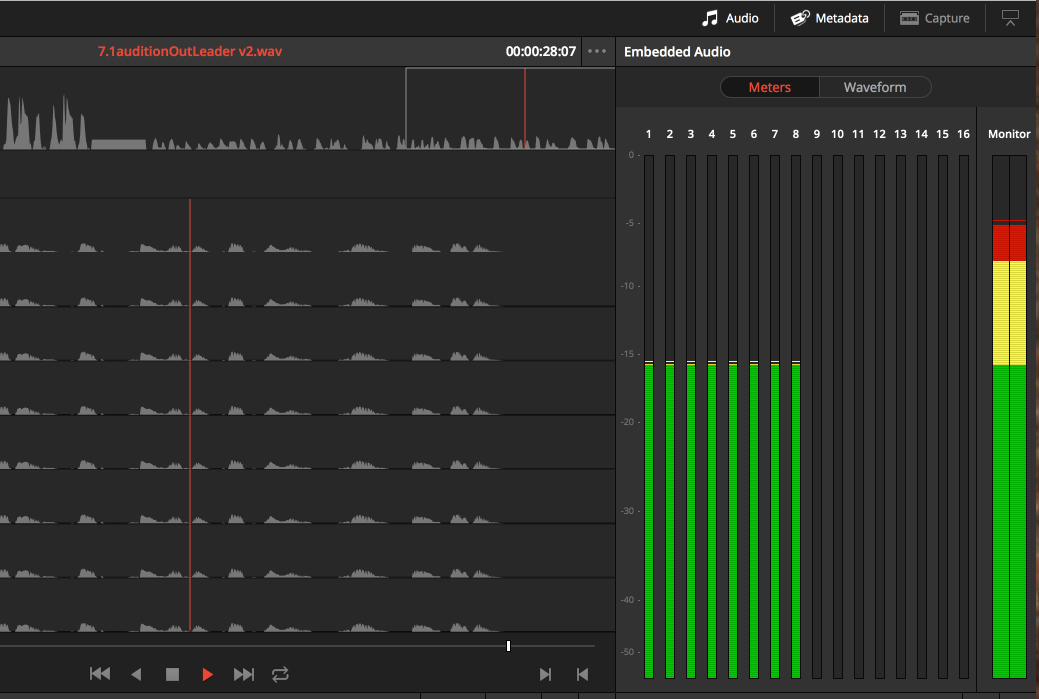1039x699 pixels.
Task: Click the channel 16 label
Action: 963,134
